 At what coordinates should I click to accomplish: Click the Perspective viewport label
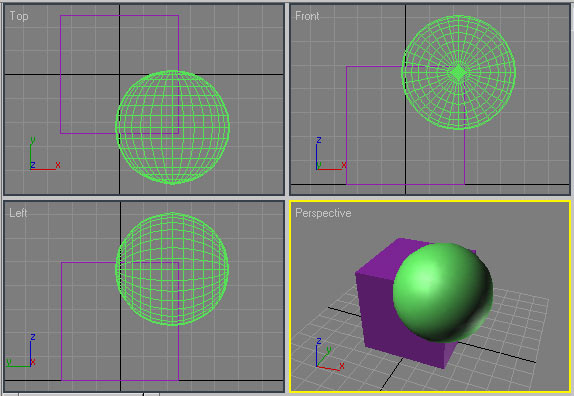[x=323, y=213]
